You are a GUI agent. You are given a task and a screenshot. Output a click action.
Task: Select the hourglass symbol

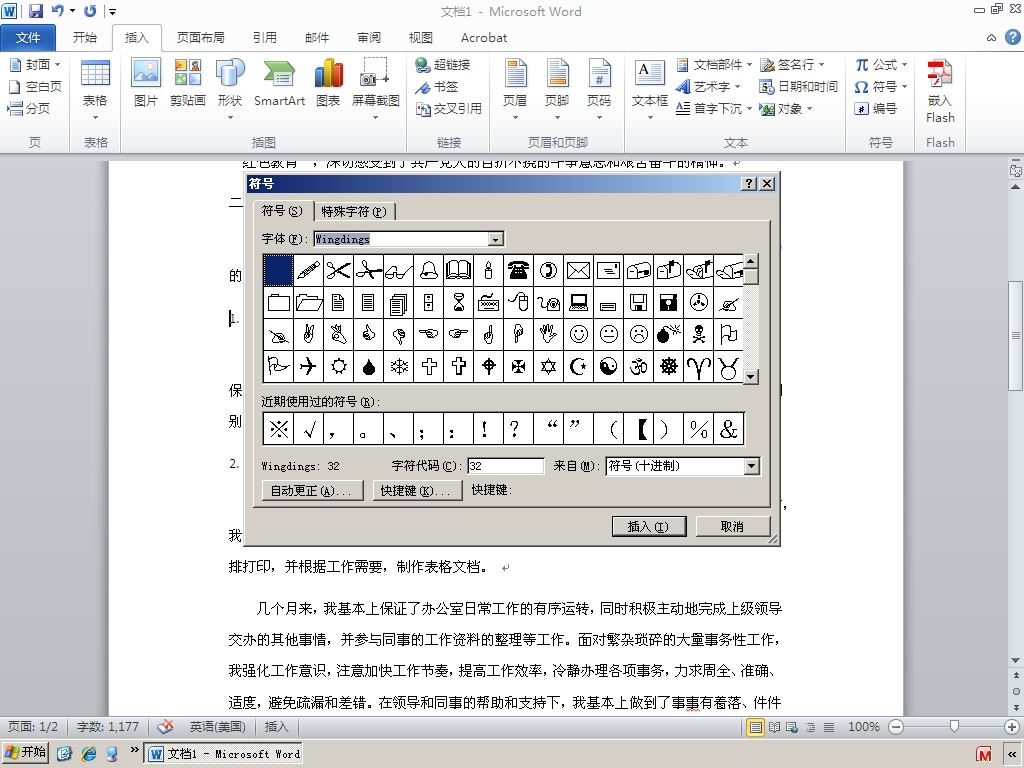click(458, 302)
